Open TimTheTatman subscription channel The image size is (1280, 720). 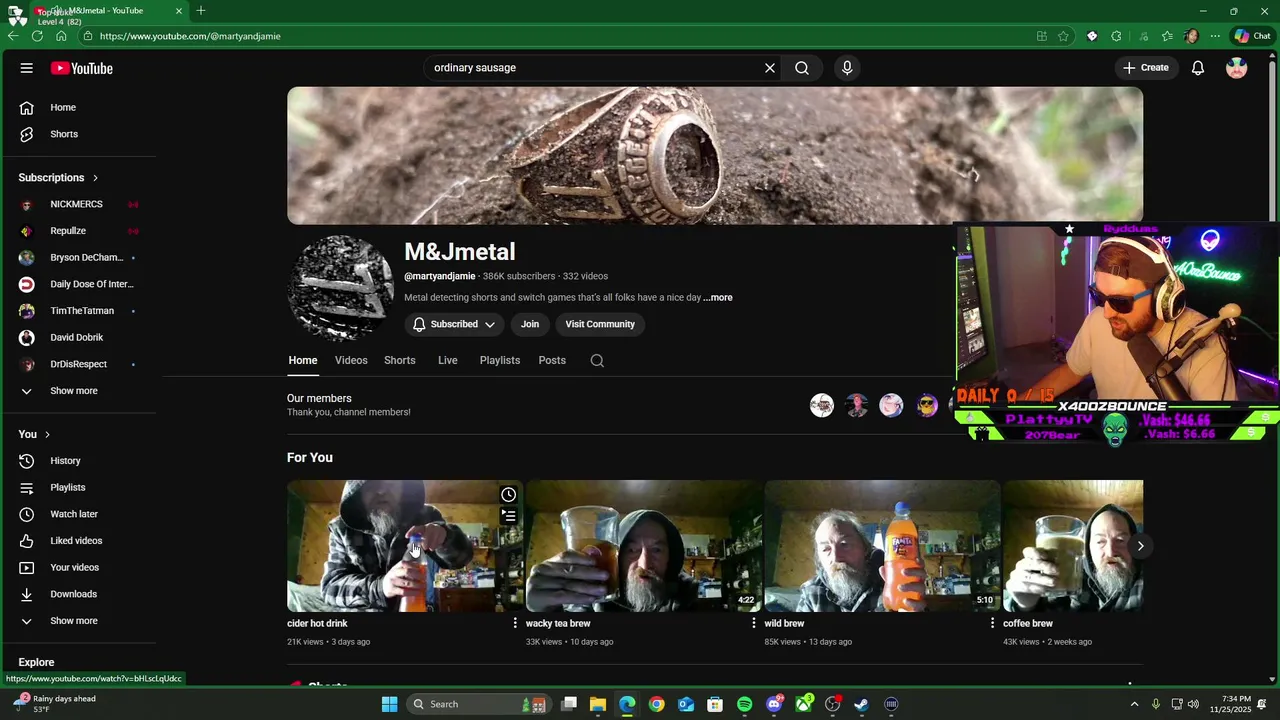pyautogui.click(x=80, y=311)
